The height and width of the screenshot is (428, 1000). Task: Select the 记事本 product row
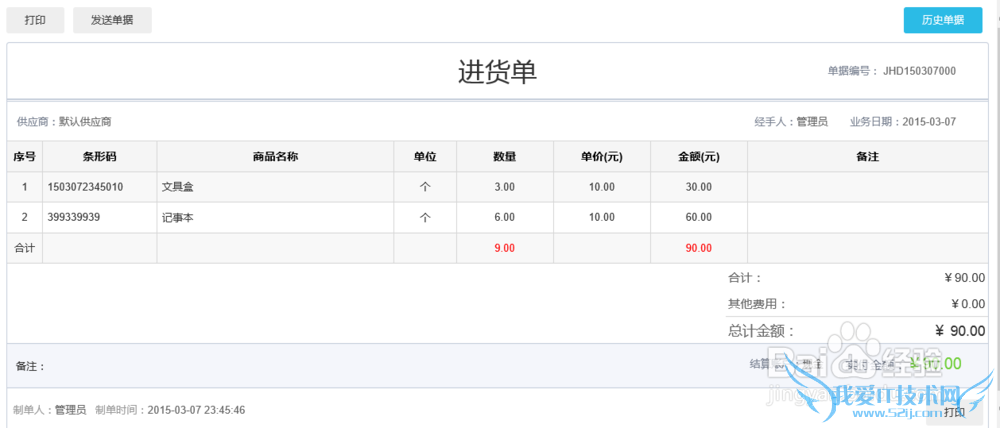[x=178, y=217]
